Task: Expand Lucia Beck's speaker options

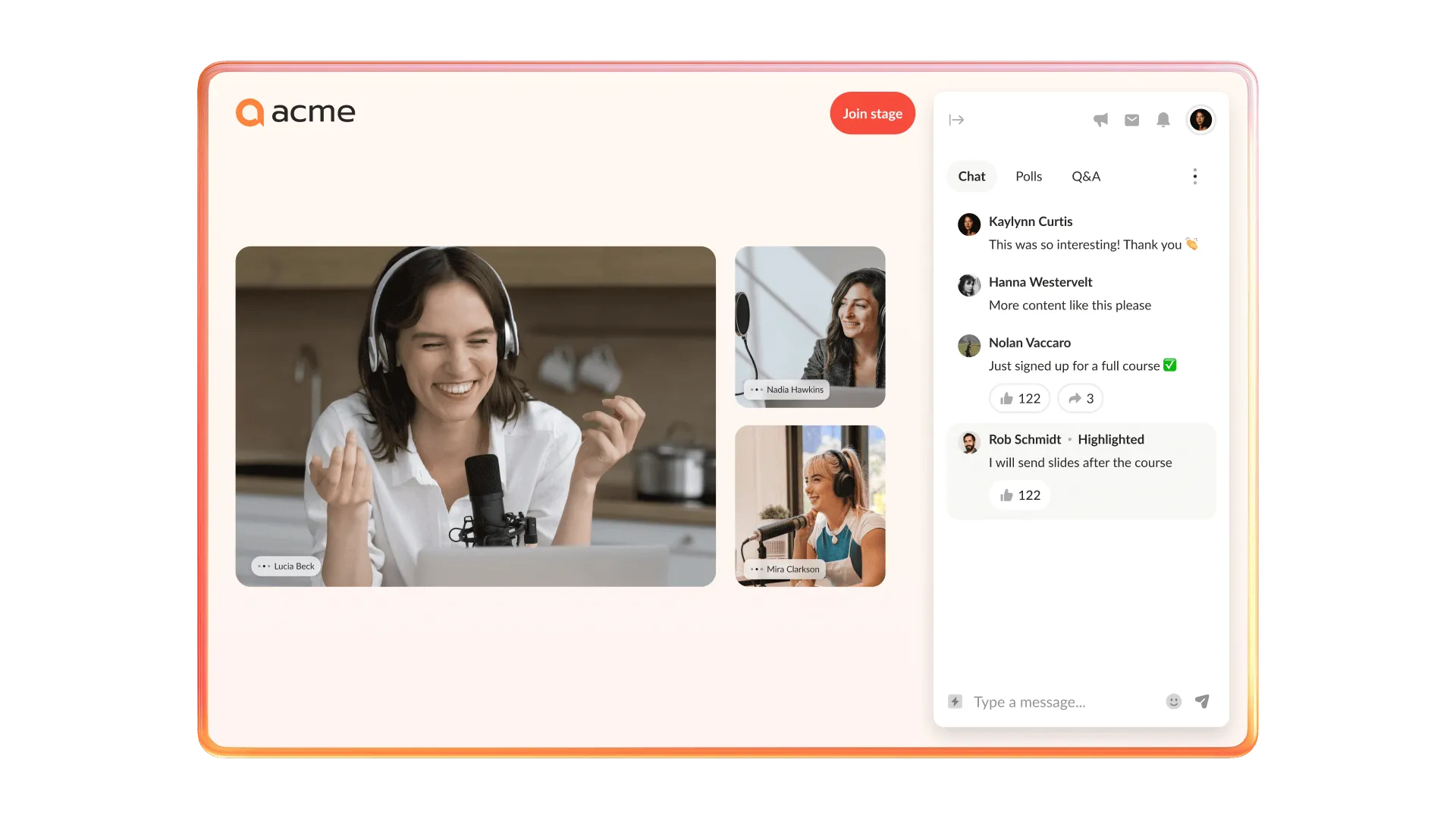Action: (x=264, y=566)
